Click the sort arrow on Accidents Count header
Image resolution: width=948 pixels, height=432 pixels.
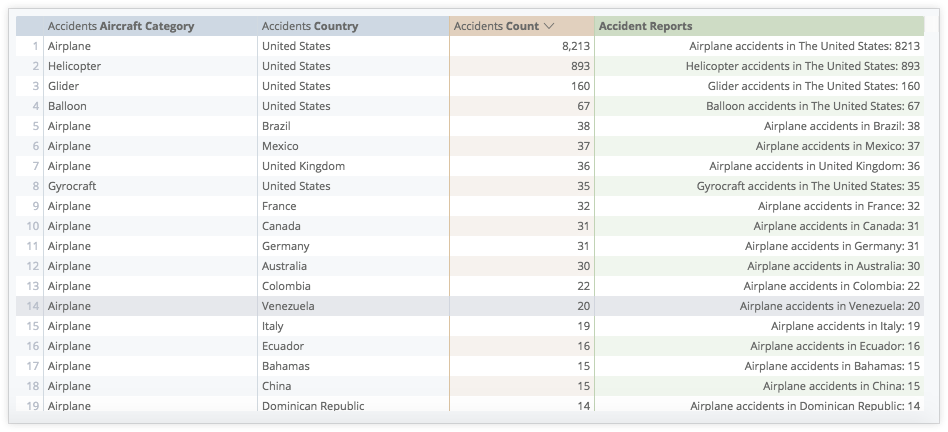point(549,26)
